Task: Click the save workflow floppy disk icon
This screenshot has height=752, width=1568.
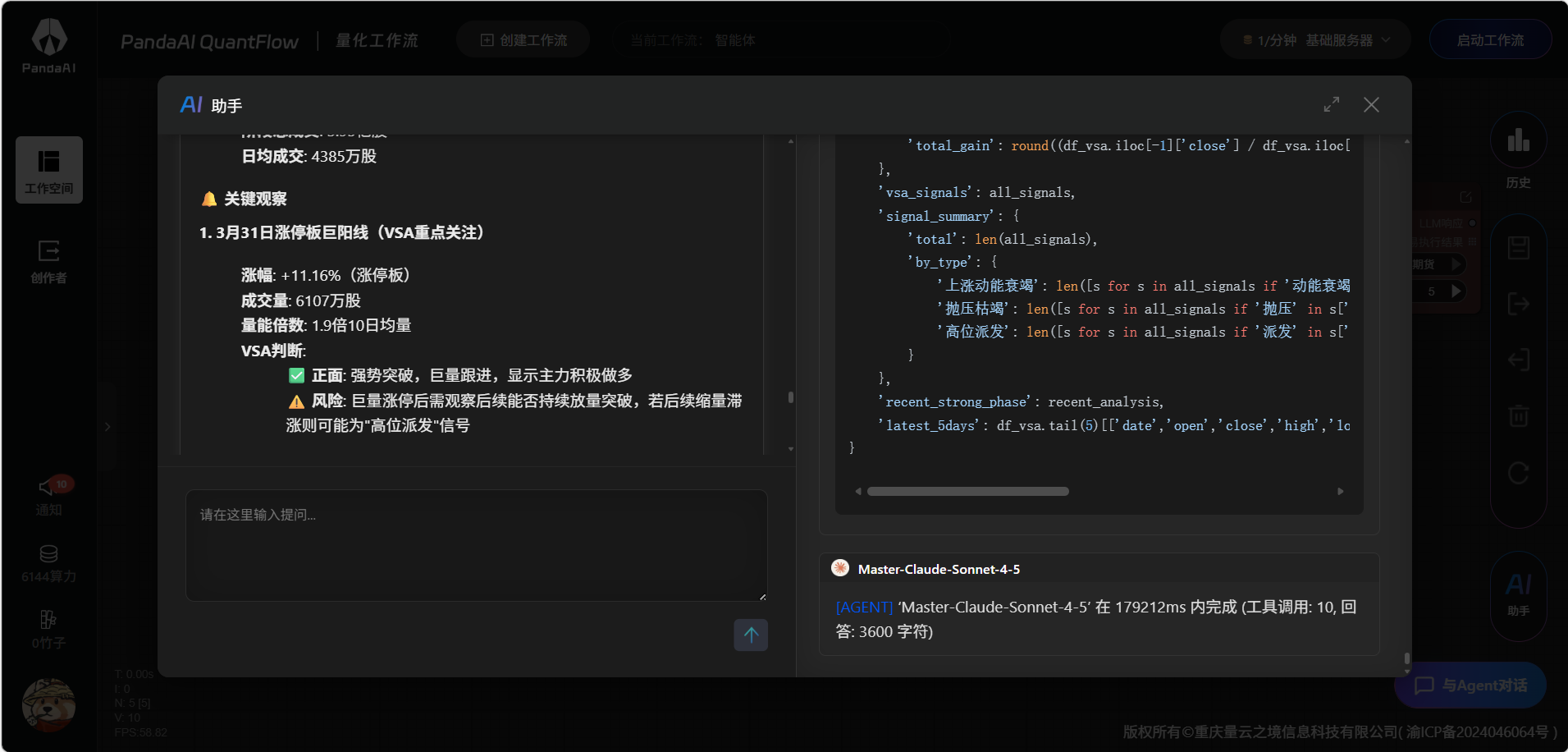Action: (1518, 248)
